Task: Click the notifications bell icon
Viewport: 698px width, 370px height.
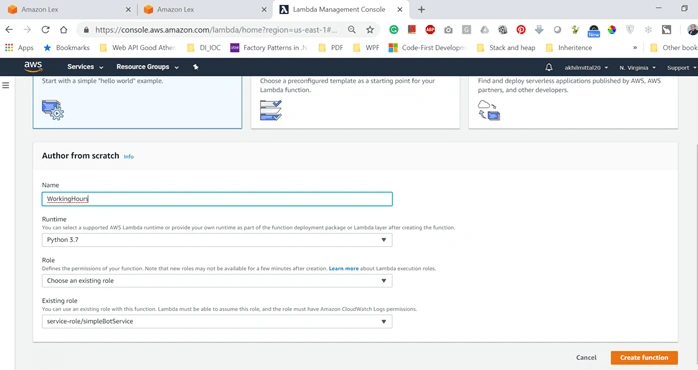Action: click(549, 67)
